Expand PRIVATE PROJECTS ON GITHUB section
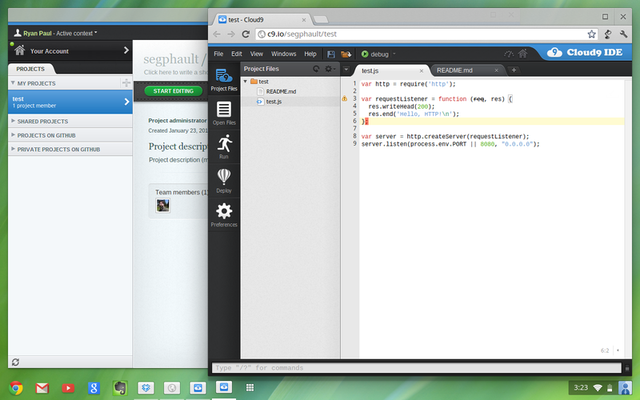 click(13, 149)
